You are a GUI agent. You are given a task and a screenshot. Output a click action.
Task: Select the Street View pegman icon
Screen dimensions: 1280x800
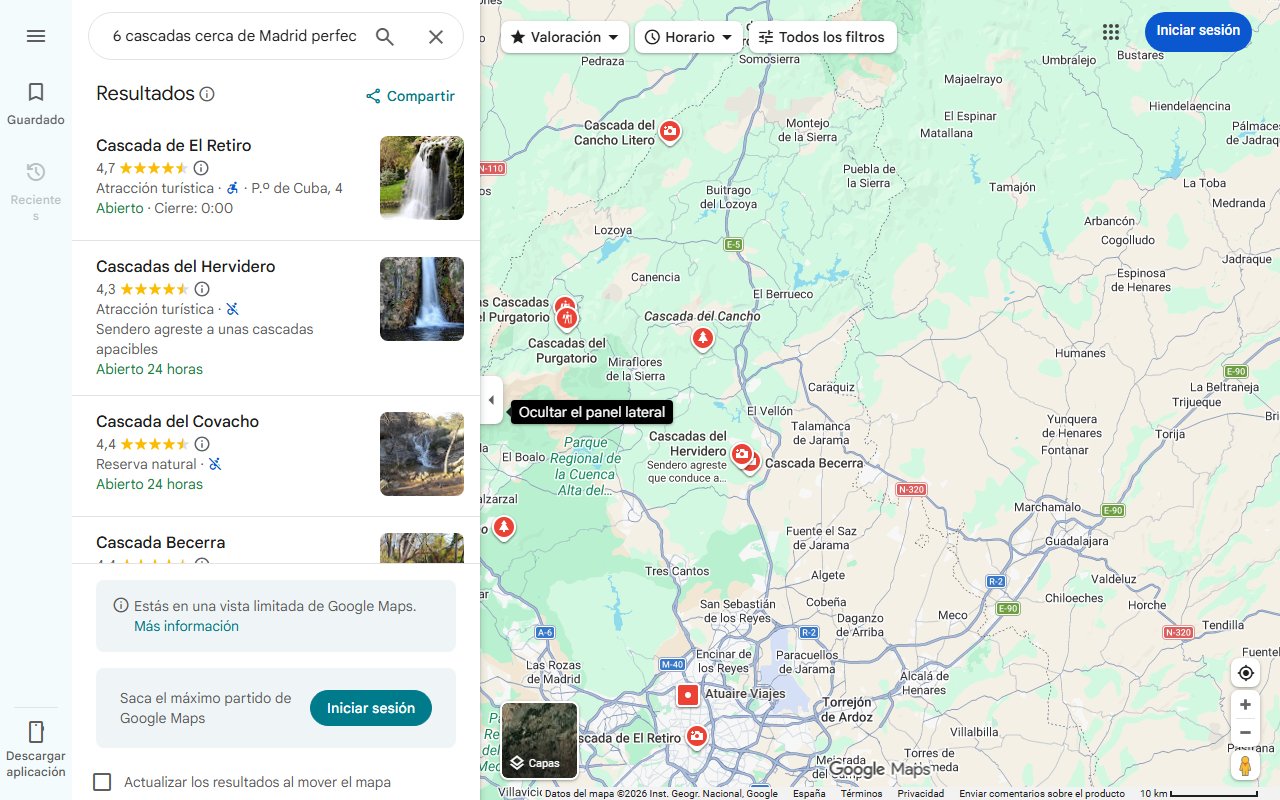[x=1245, y=765]
